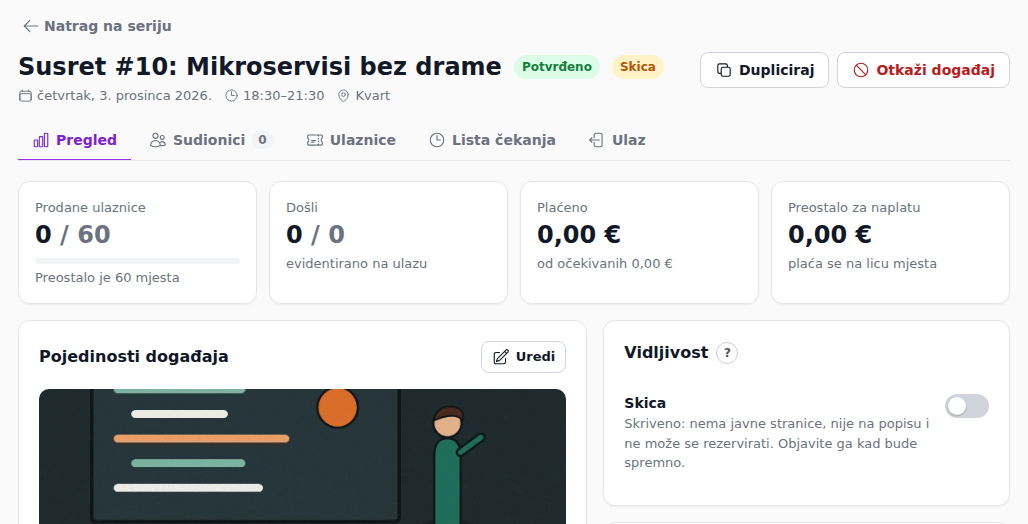Open the Pregled tab
Viewport: 1028px width, 524px height.
(x=75, y=140)
